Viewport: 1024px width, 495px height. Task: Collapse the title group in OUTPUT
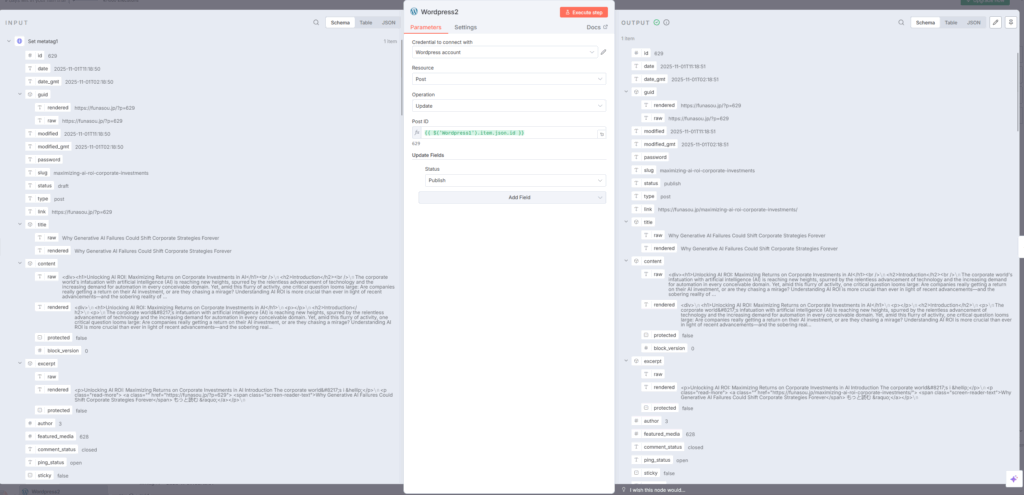pos(627,222)
